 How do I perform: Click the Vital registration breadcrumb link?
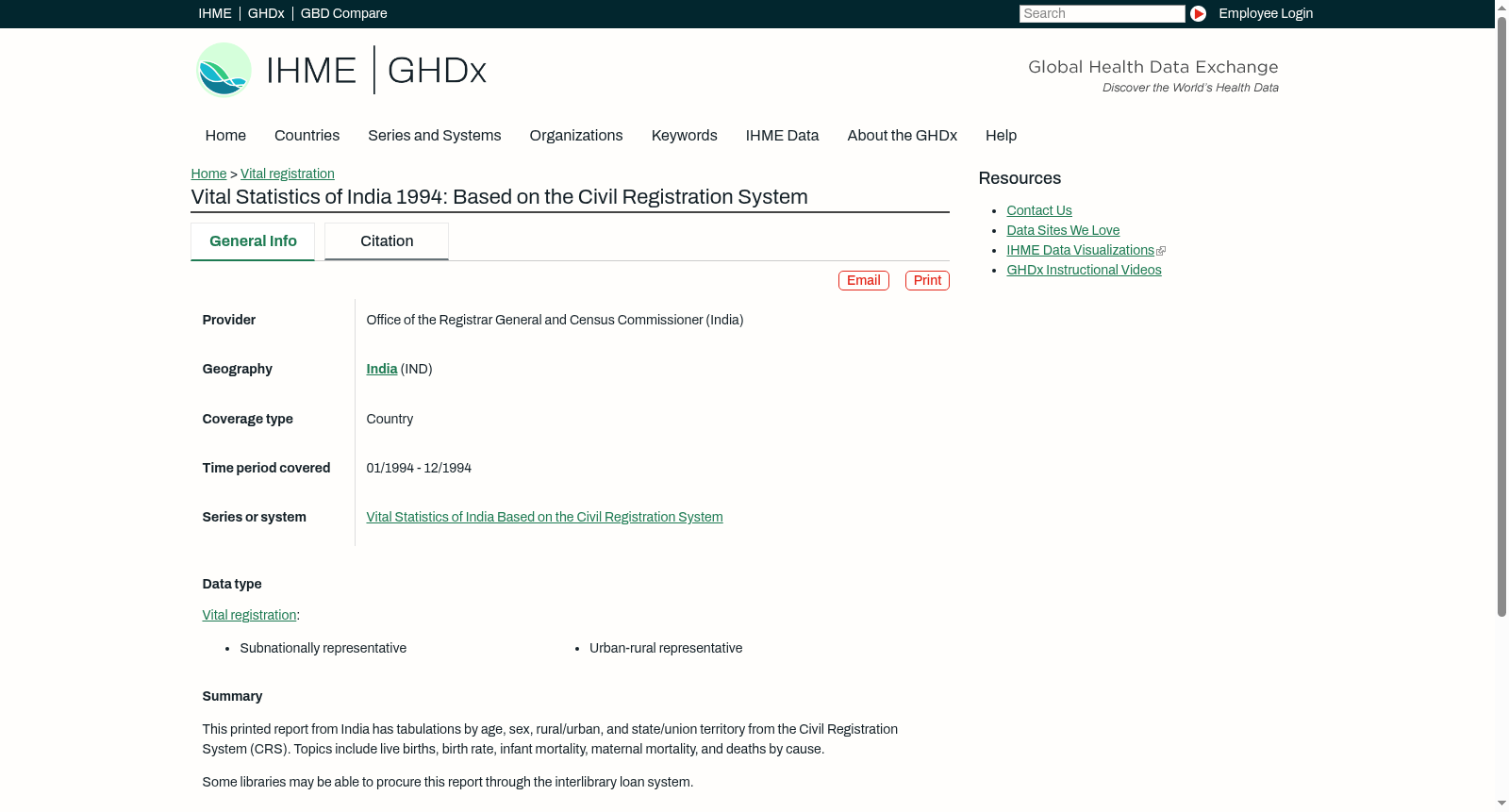pos(288,174)
